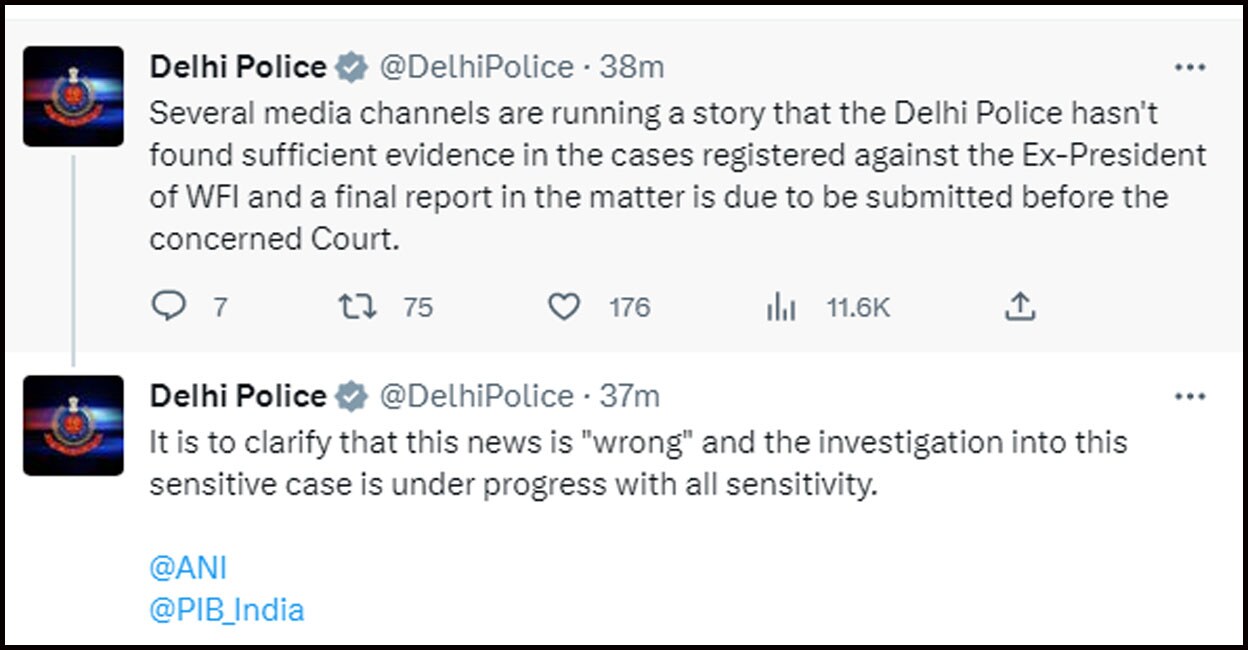The width and height of the screenshot is (1248, 650).
Task: Open more options on the first tweet
Action: coord(1189,68)
